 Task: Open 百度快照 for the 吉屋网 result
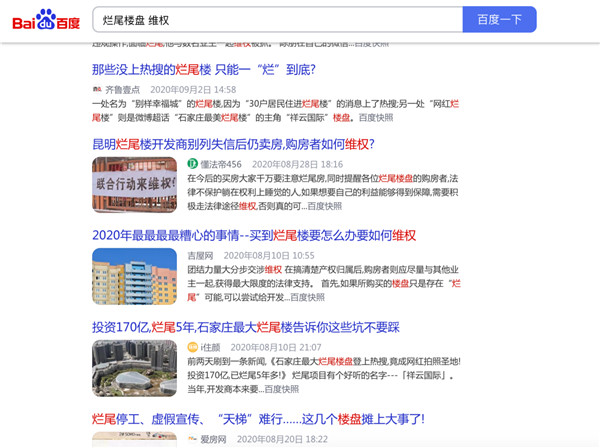[x=307, y=297]
